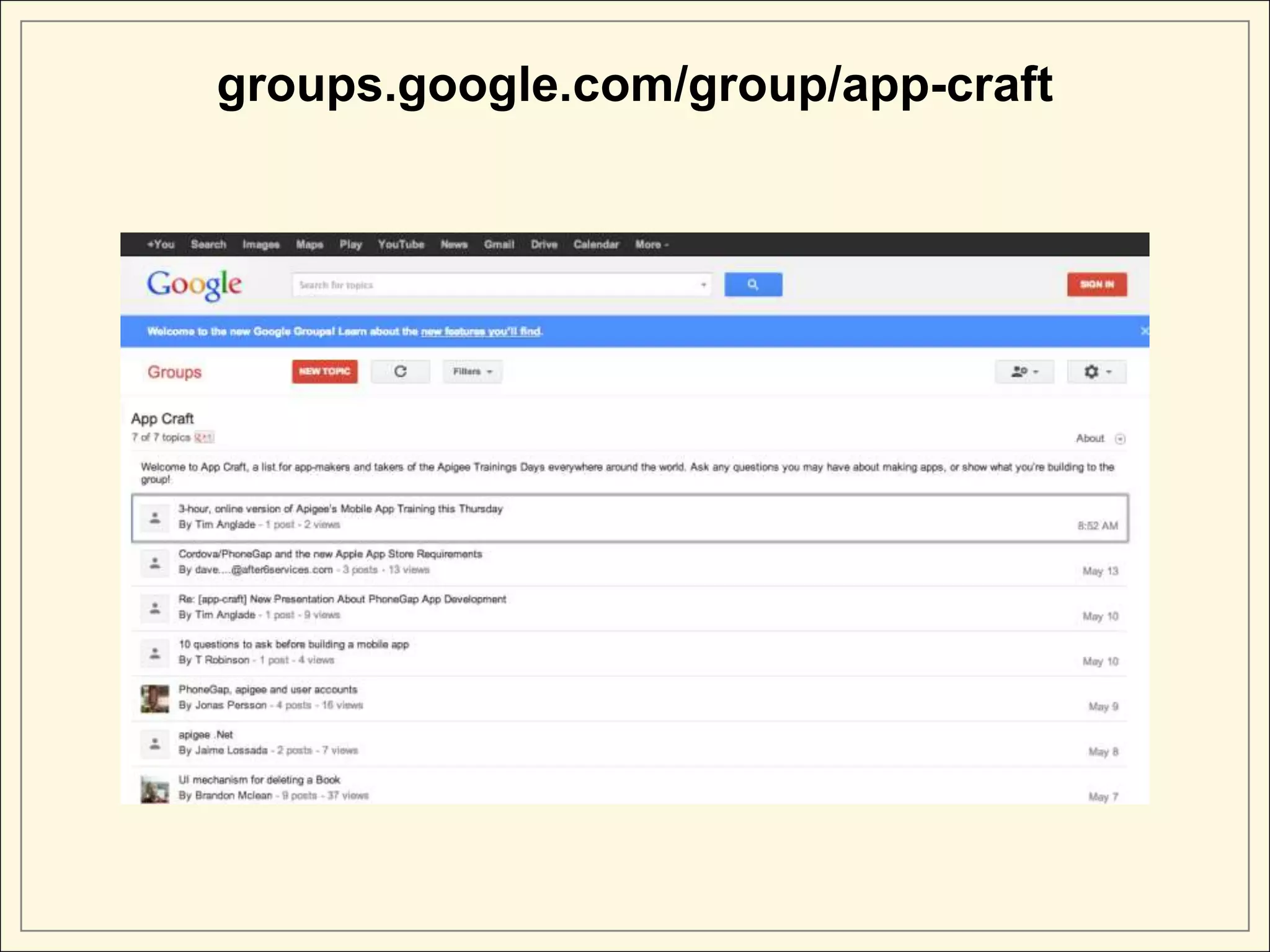
Task: Click 'By Jaime Lossada' author text
Action: (x=223, y=751)
